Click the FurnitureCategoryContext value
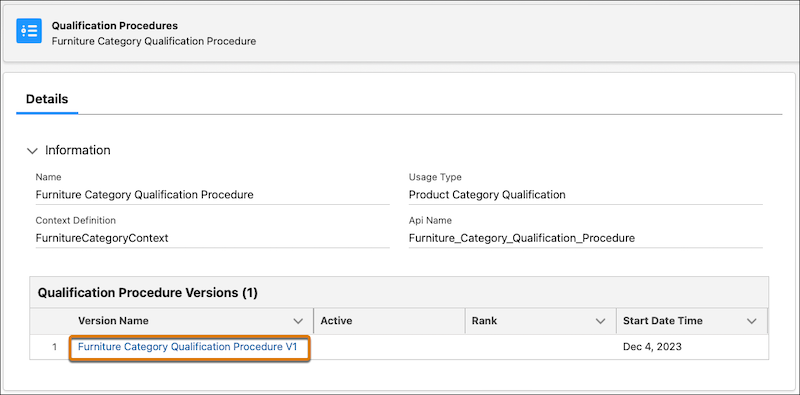The height and width of the screenshot is (395, 800). pos(102,238)
